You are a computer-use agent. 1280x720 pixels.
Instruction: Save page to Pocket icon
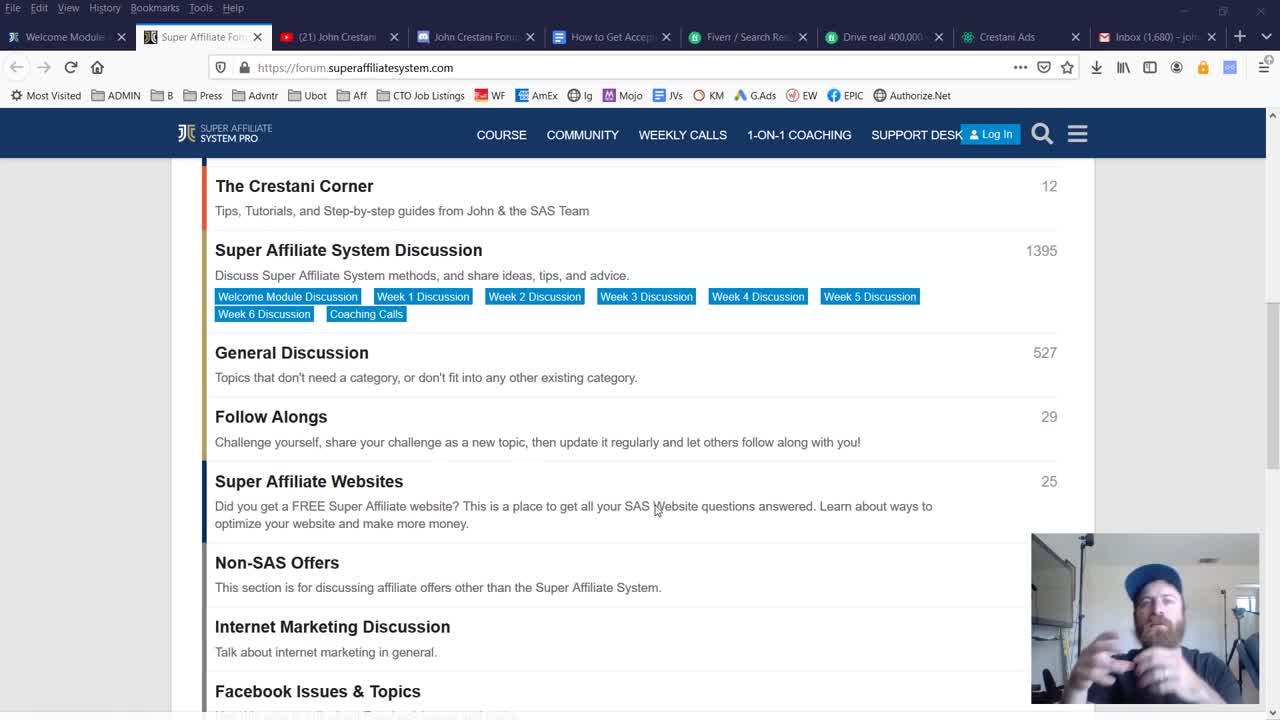(x=1044, y=67)
